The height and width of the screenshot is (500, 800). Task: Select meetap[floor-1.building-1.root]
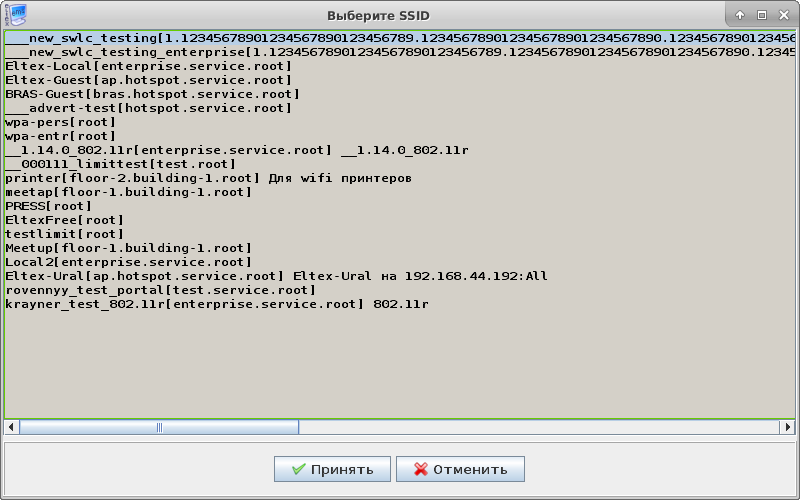click(x=400, y=192)
